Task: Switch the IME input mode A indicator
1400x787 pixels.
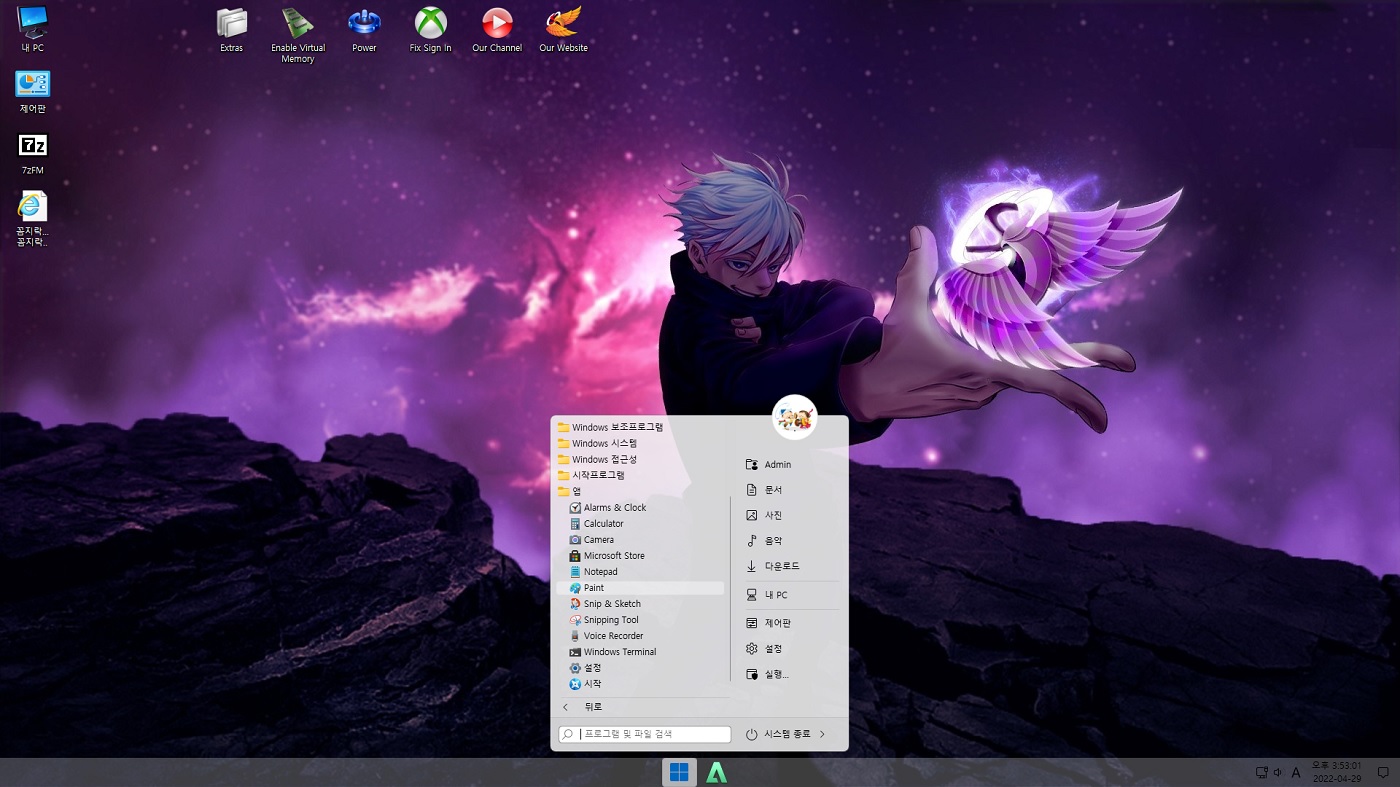Action: tap(1296, 772)
